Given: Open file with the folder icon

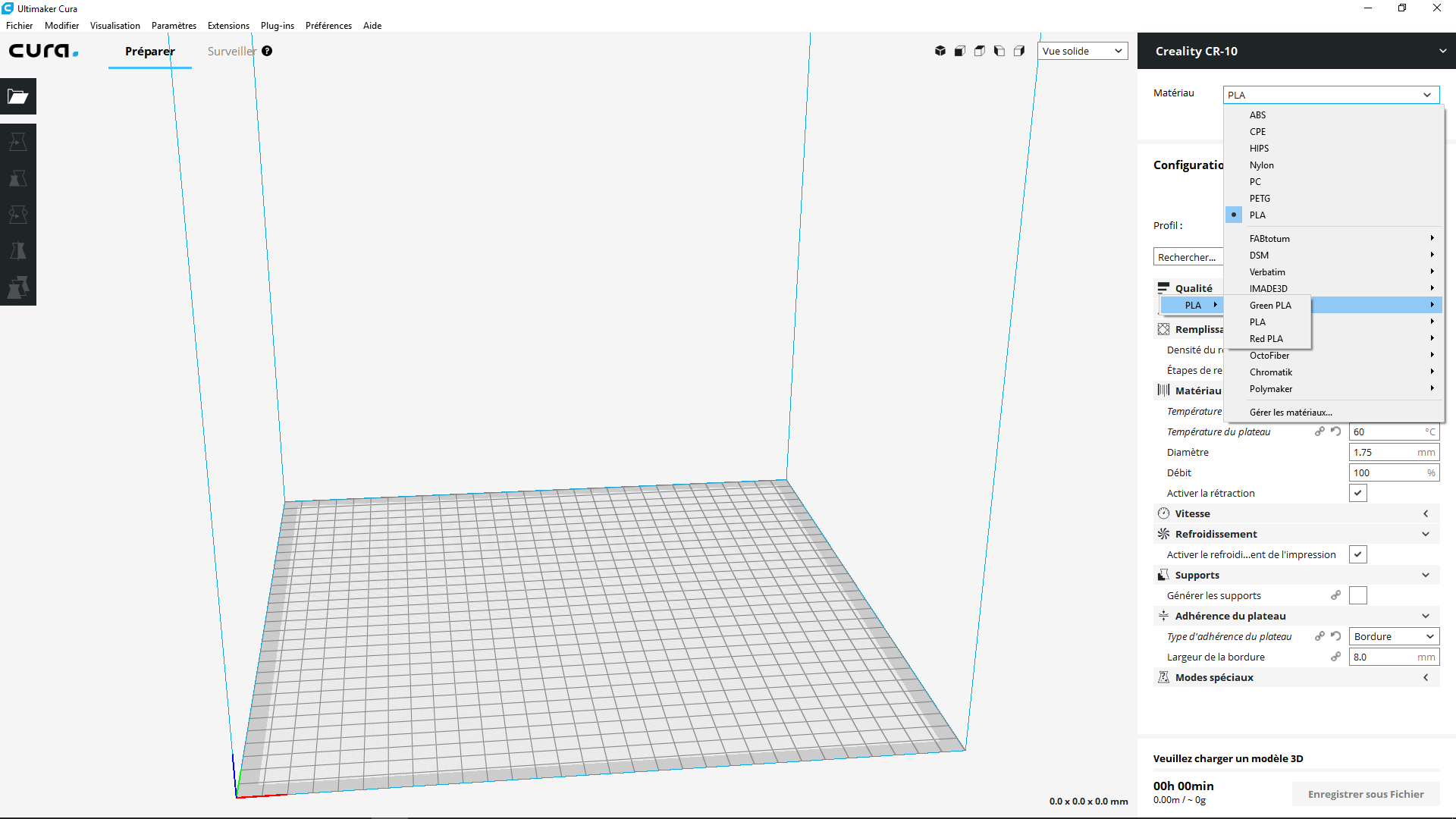Looking at the screenshot, I should [18, 96].
